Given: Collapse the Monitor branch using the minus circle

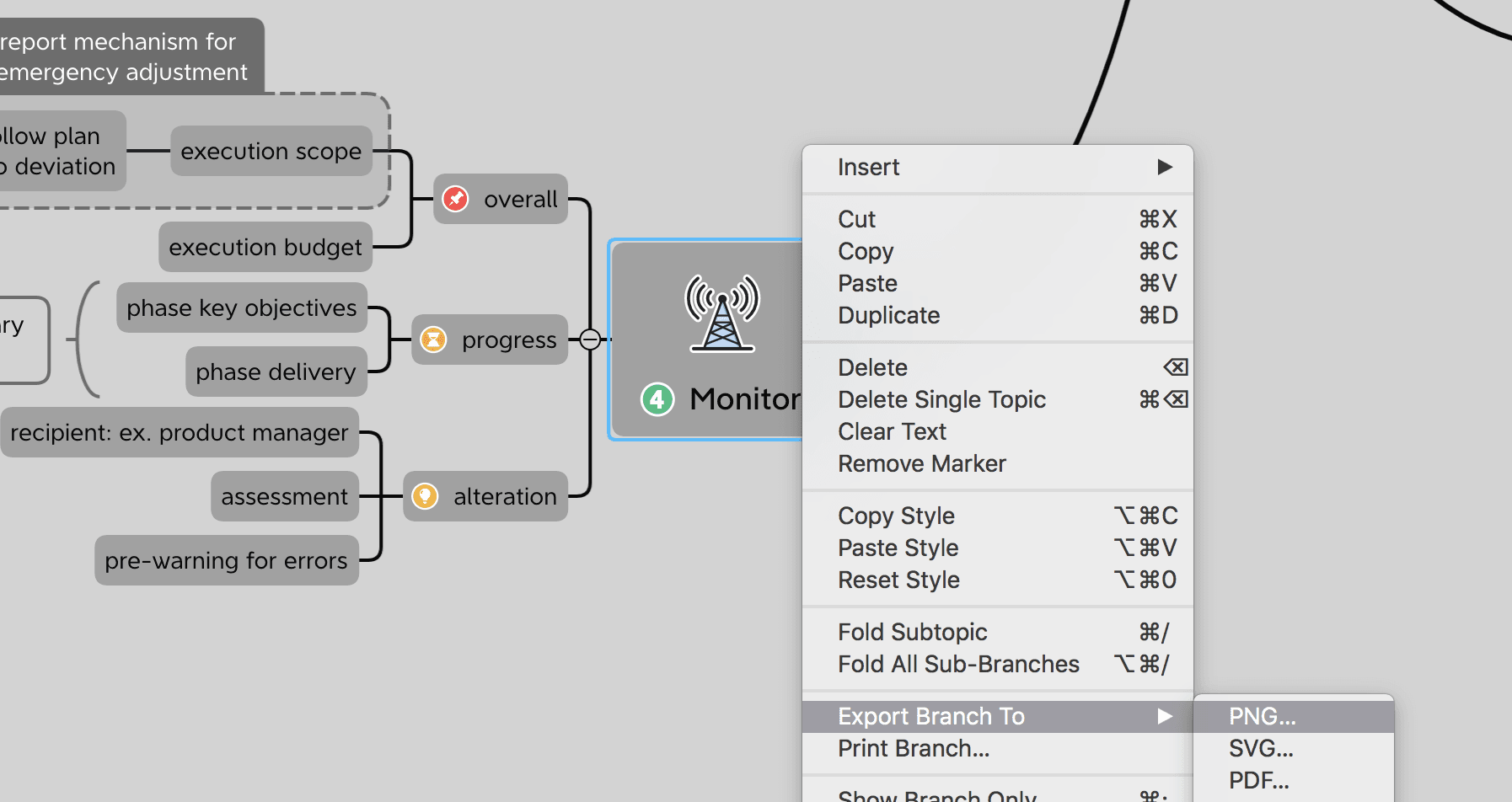Looking at the screenshot, I should (590, 340).
